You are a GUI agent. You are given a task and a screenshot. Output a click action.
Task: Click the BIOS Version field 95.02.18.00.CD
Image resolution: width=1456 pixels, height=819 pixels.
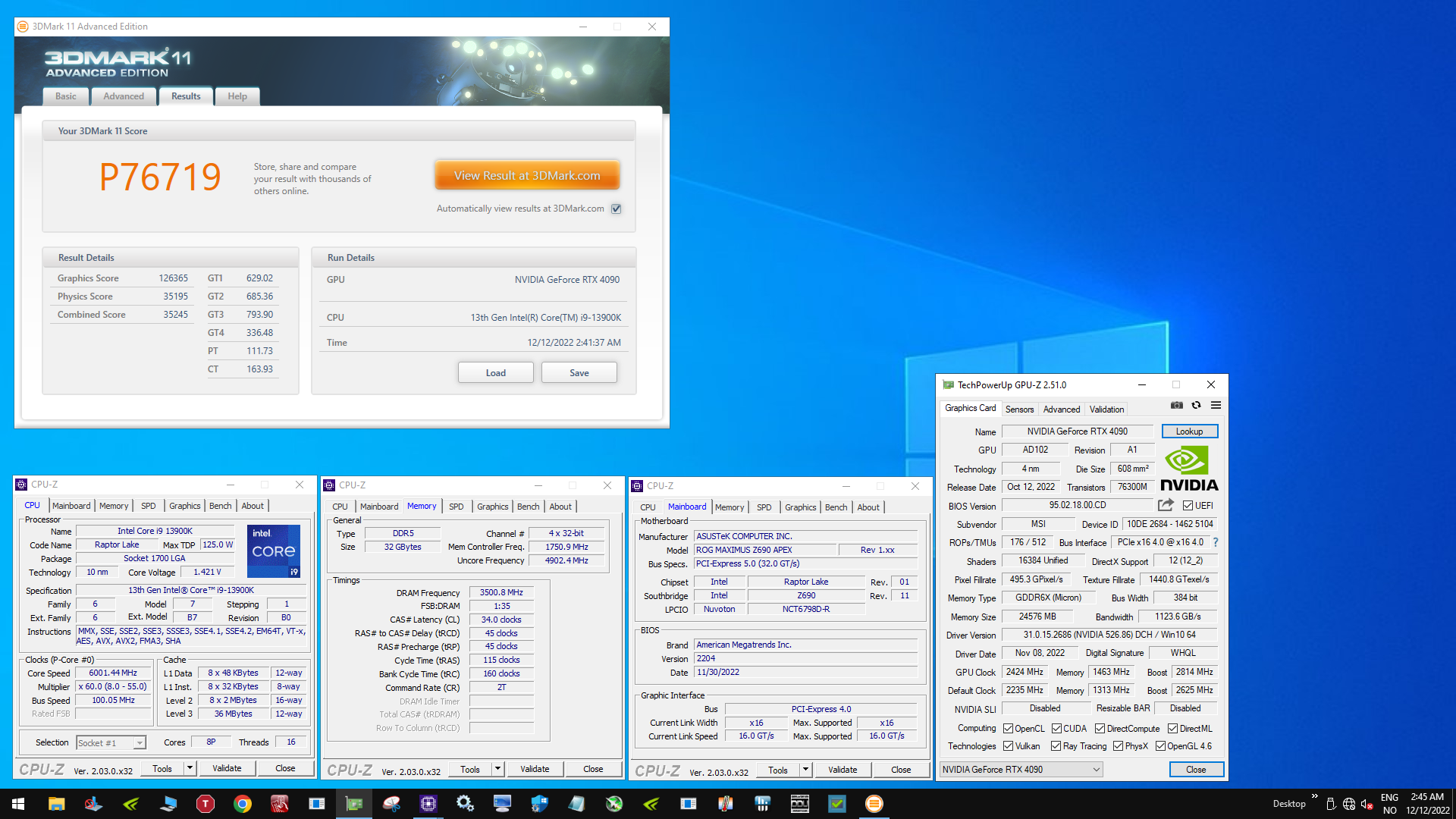coord(1078,505)
